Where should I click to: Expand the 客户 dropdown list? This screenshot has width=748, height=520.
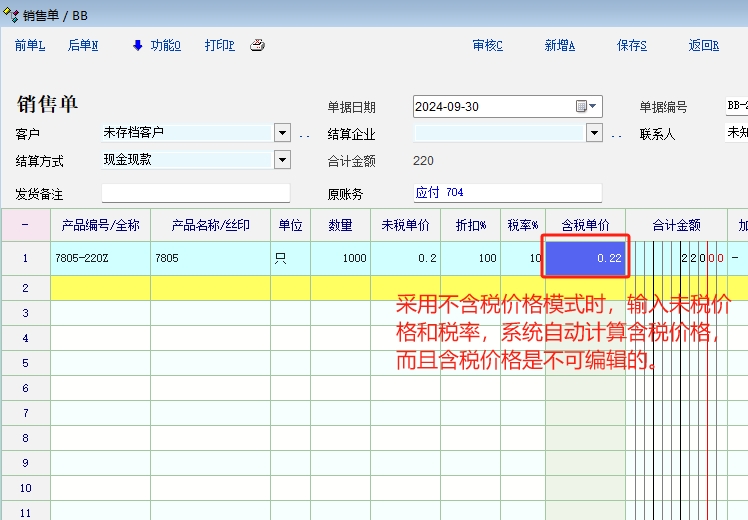pyautogui.click(x=282, y=133)
